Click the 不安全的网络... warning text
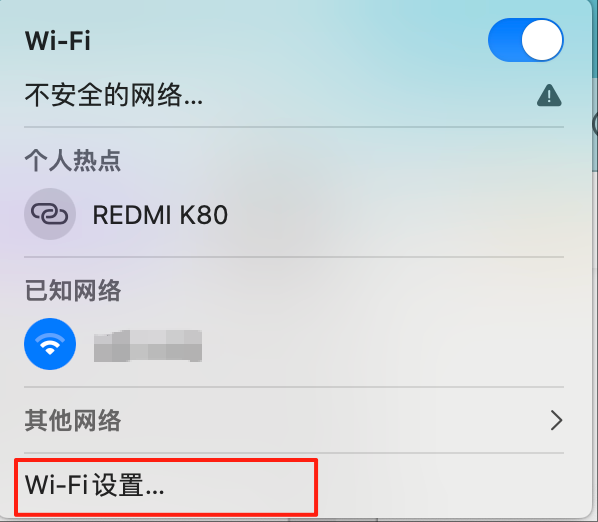Screen dimensions: 598x522 [x=114, y=95]
